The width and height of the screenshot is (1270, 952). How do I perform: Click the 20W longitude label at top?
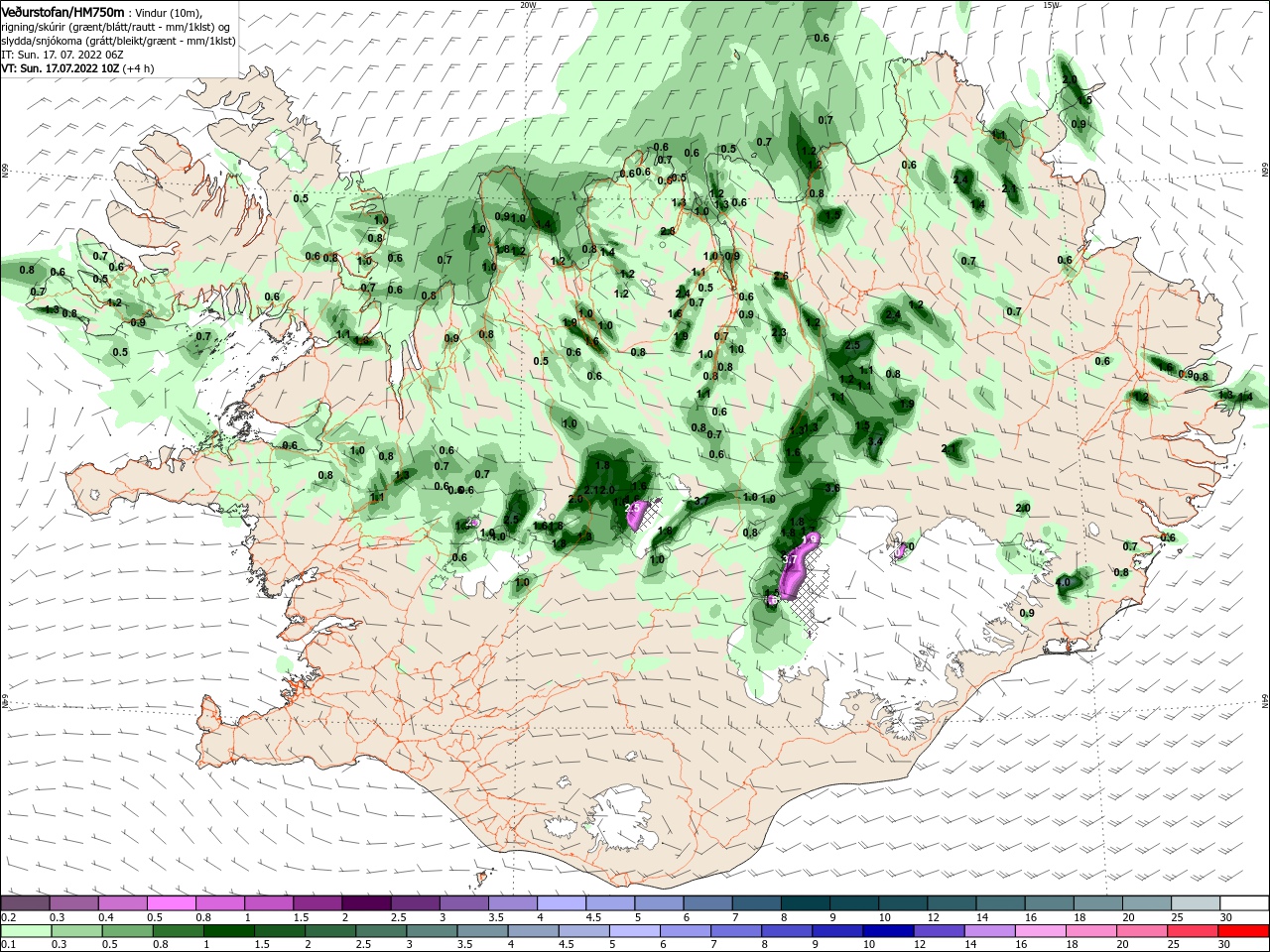(528, 4)
